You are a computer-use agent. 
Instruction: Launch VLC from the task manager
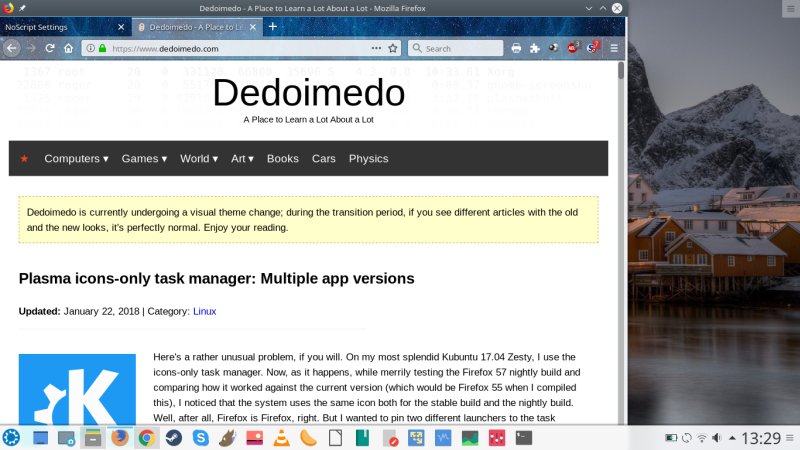point(282,437)
